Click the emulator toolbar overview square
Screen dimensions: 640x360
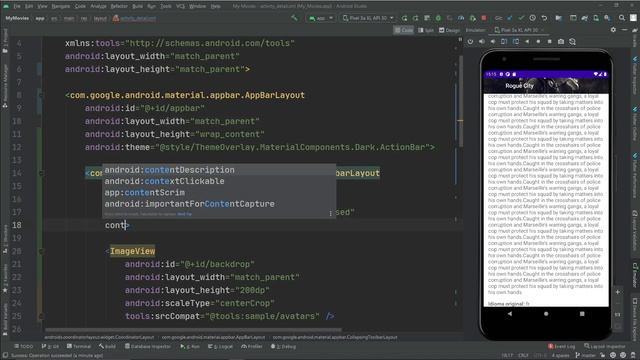click(x=549, y=42)
